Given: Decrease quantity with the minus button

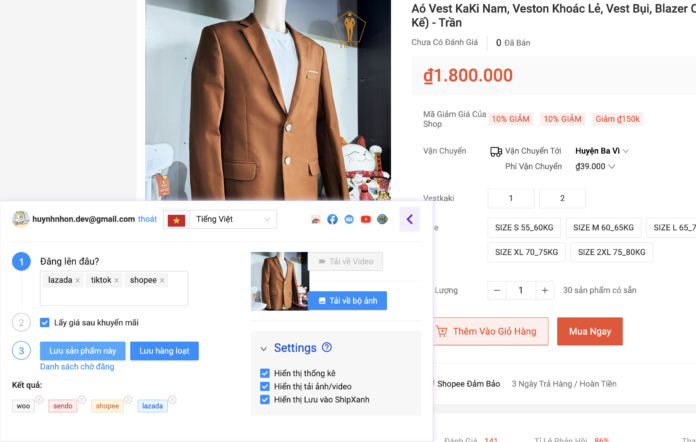Looking at the screenshot, I should pyautogui.click(x=498, y=290).
